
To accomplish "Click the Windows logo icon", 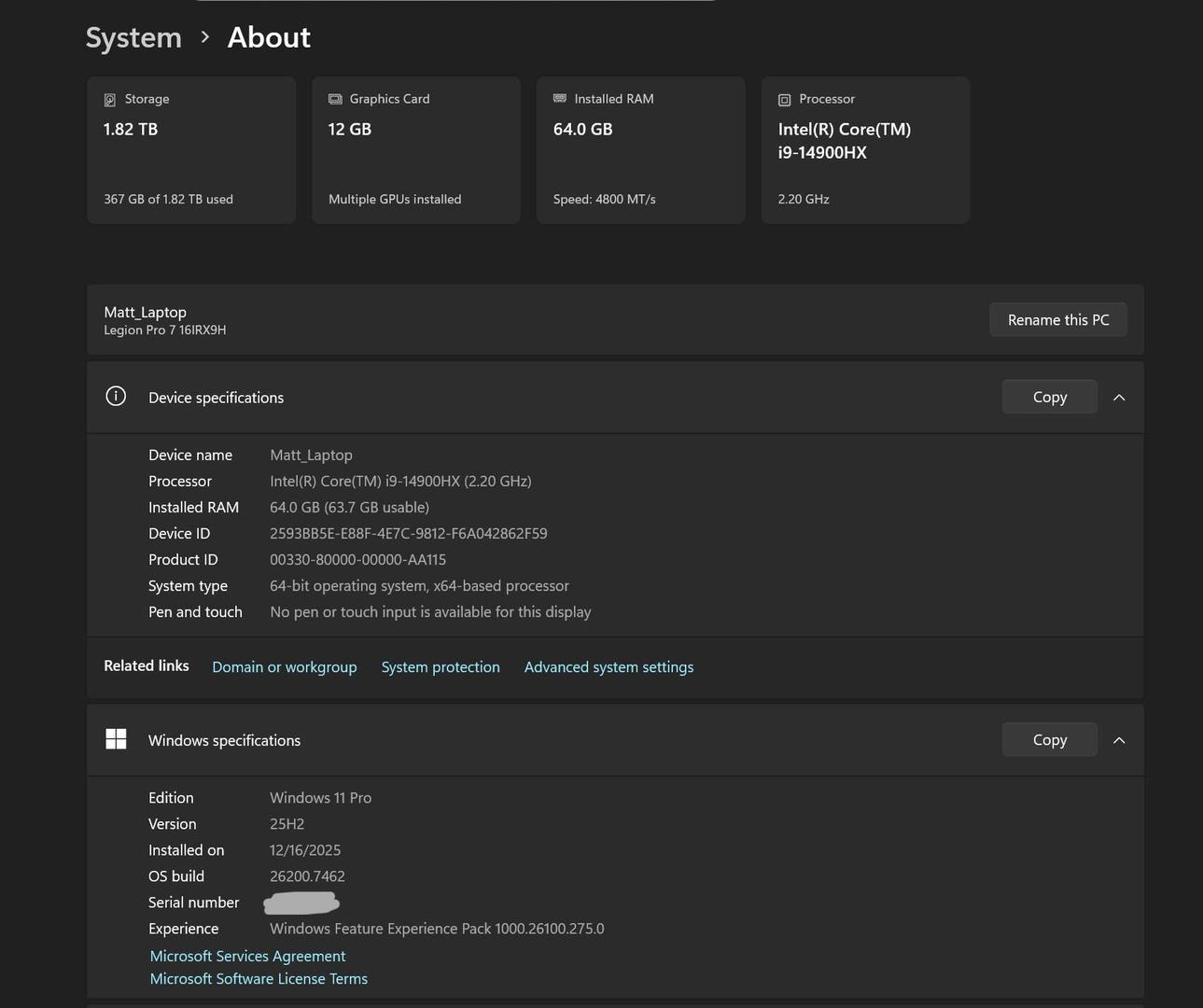I will click(116, 739).
